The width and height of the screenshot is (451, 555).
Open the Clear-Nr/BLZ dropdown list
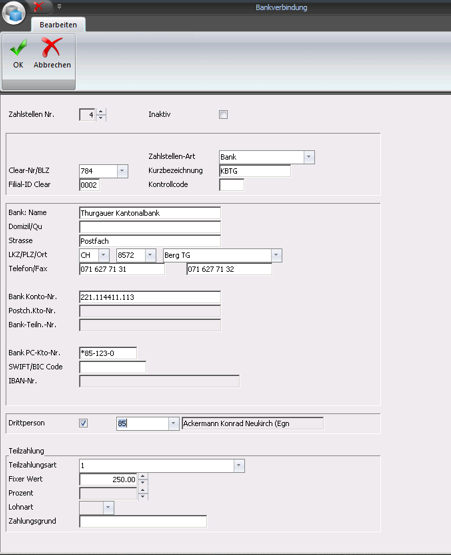122,171
